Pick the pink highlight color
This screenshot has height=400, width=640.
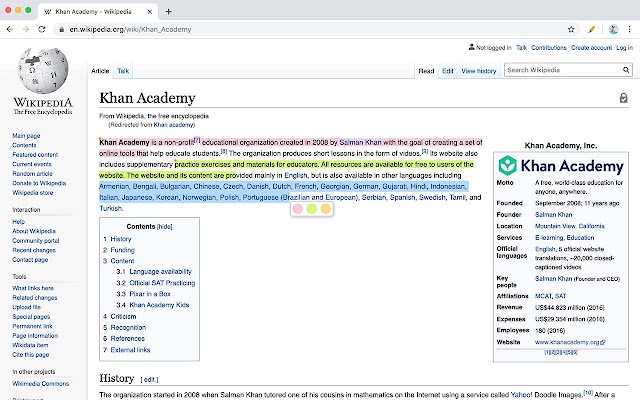(298, 209)
